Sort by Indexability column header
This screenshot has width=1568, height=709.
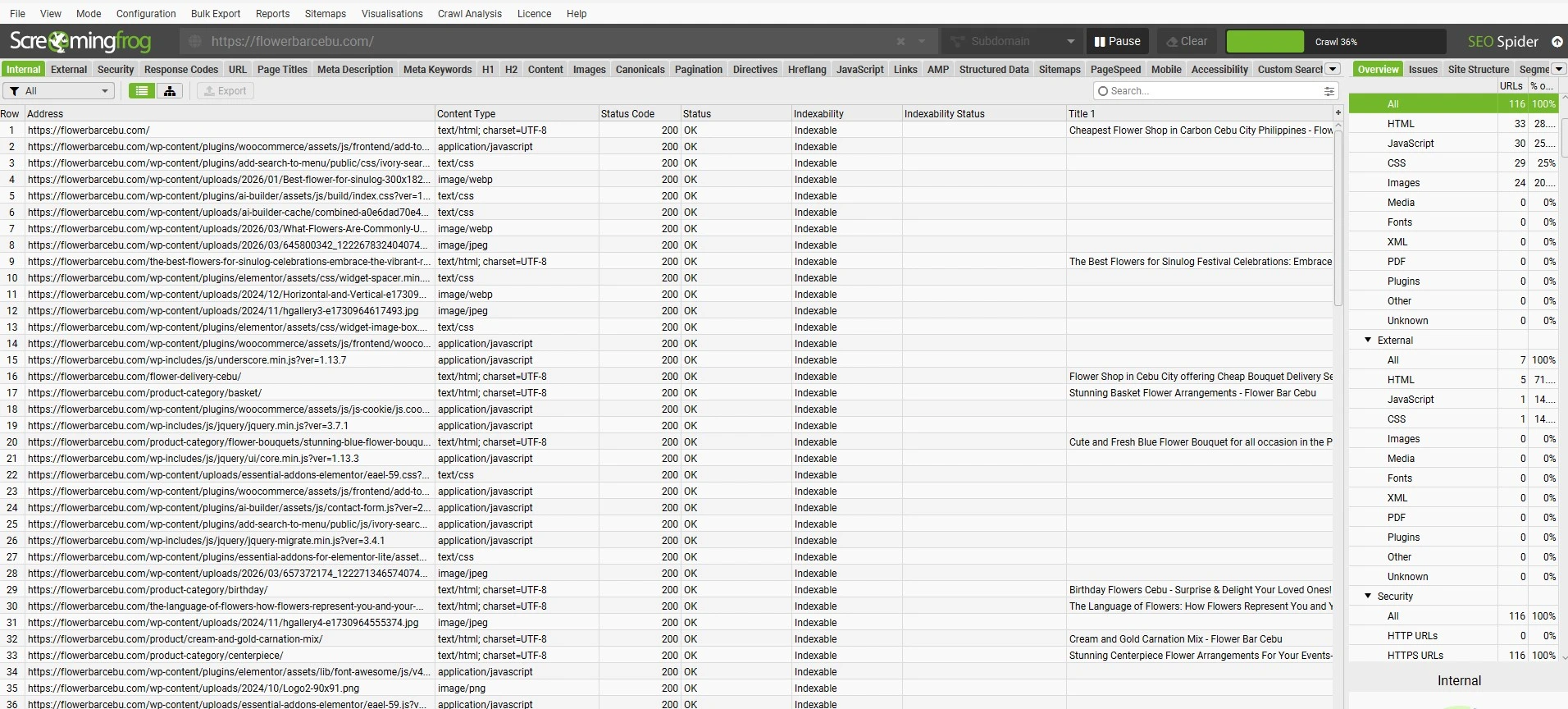click(846, 113)
